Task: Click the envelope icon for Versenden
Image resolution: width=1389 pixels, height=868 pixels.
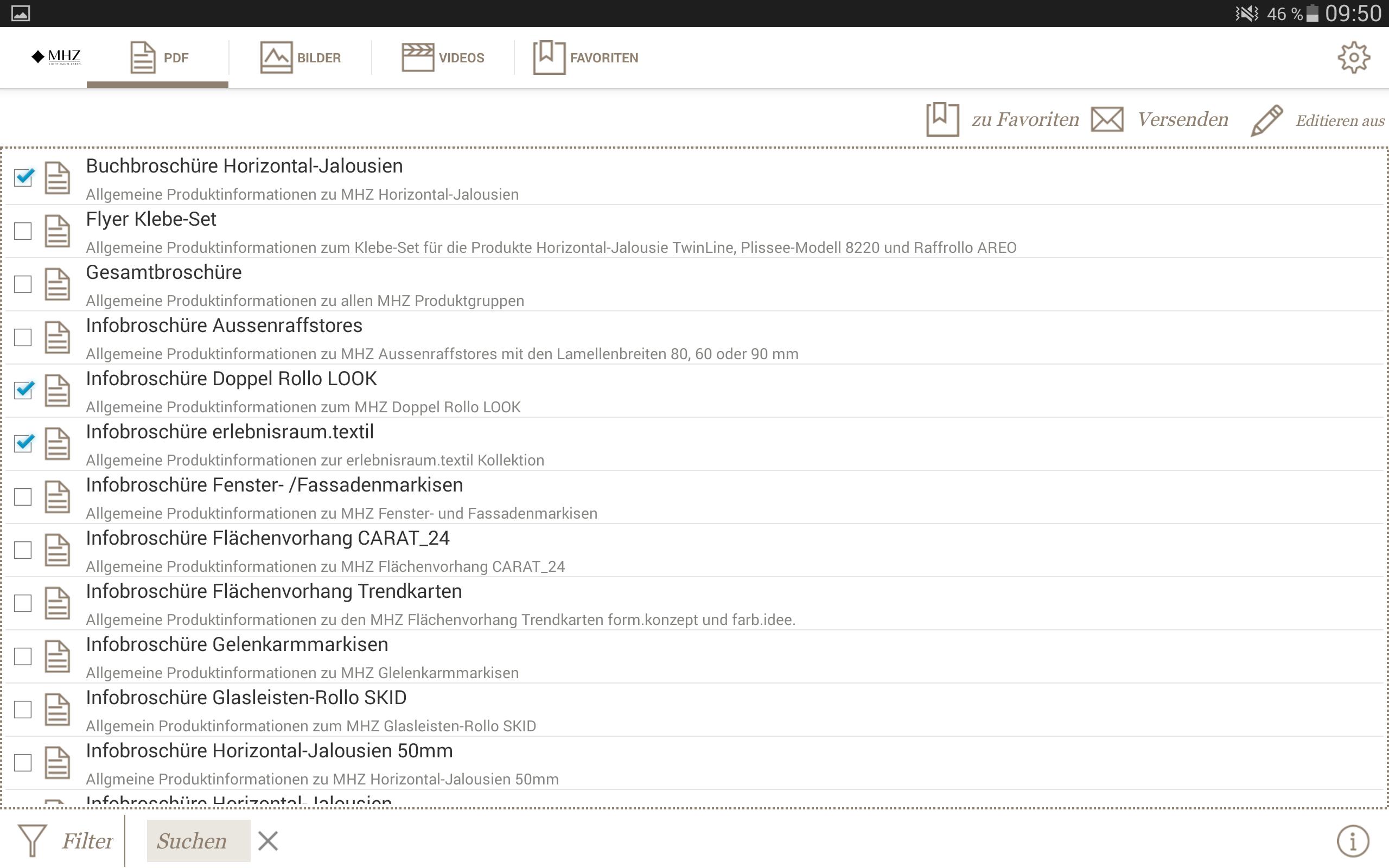Action: (x=1107, y=119)
